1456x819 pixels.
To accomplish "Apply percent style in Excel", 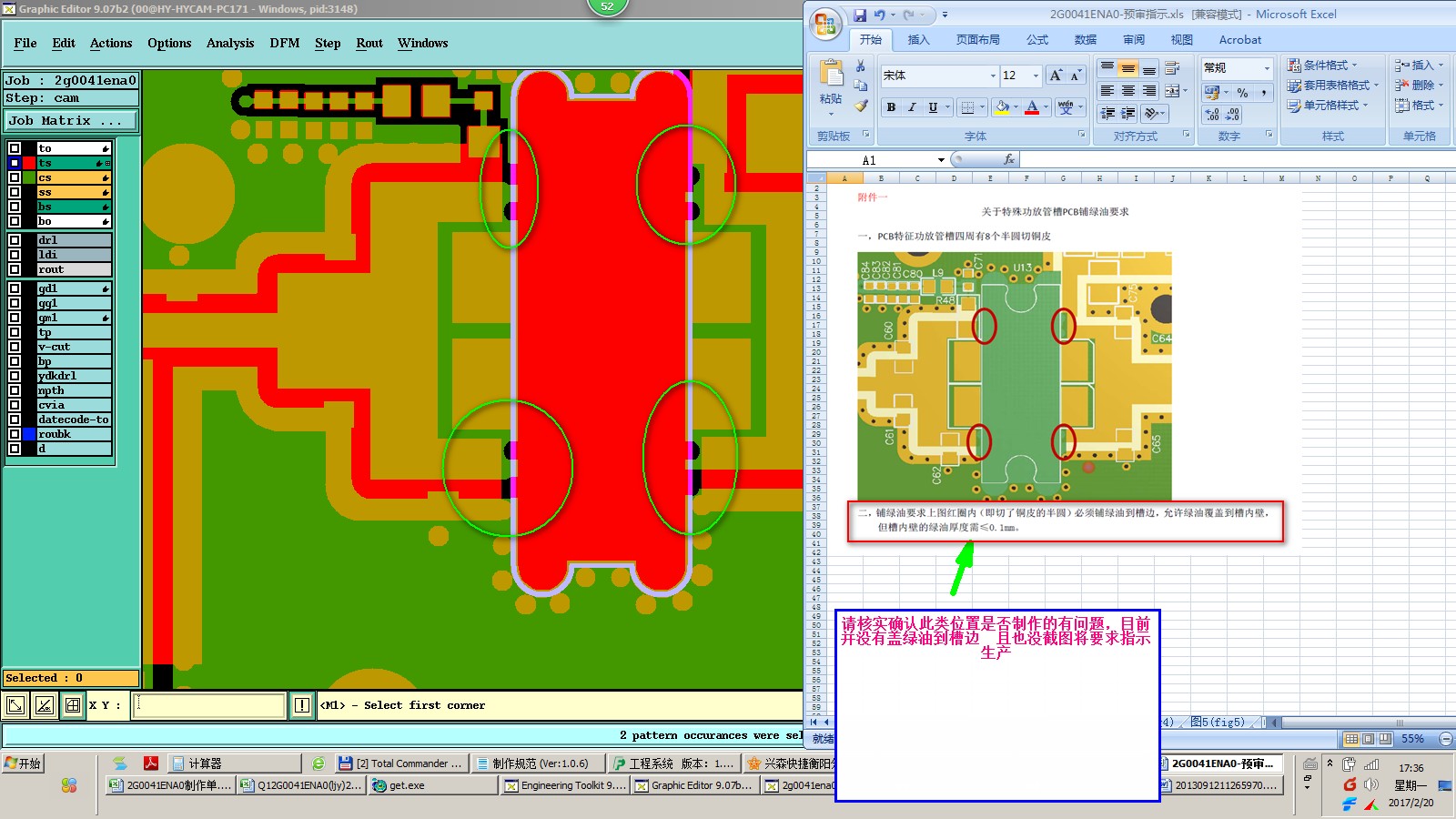I will 1242,93.
